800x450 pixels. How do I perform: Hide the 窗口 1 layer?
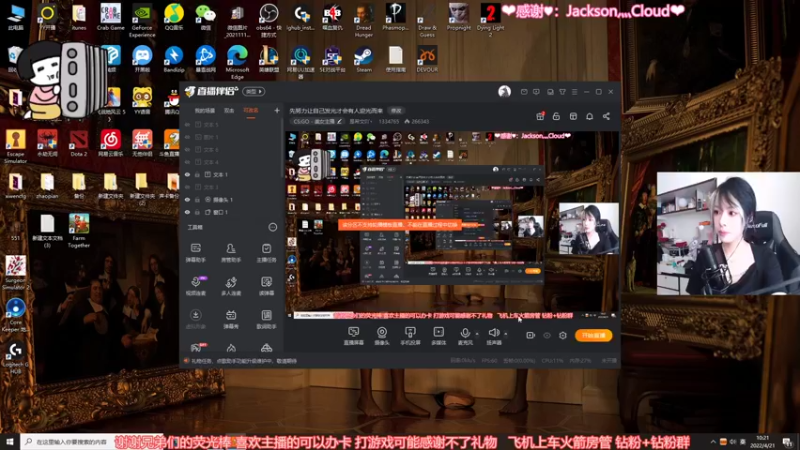point(187,212)
